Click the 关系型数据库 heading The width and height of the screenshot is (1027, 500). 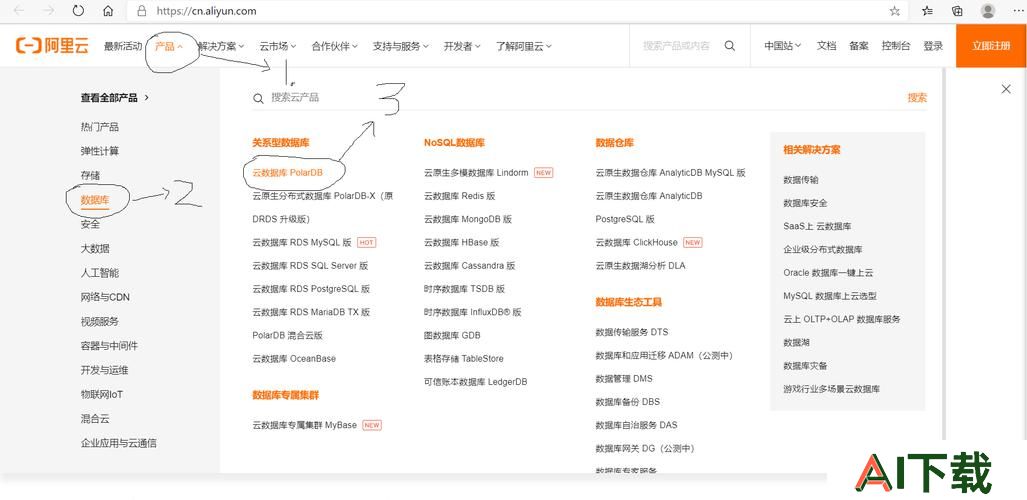click(x=281, y=142)
